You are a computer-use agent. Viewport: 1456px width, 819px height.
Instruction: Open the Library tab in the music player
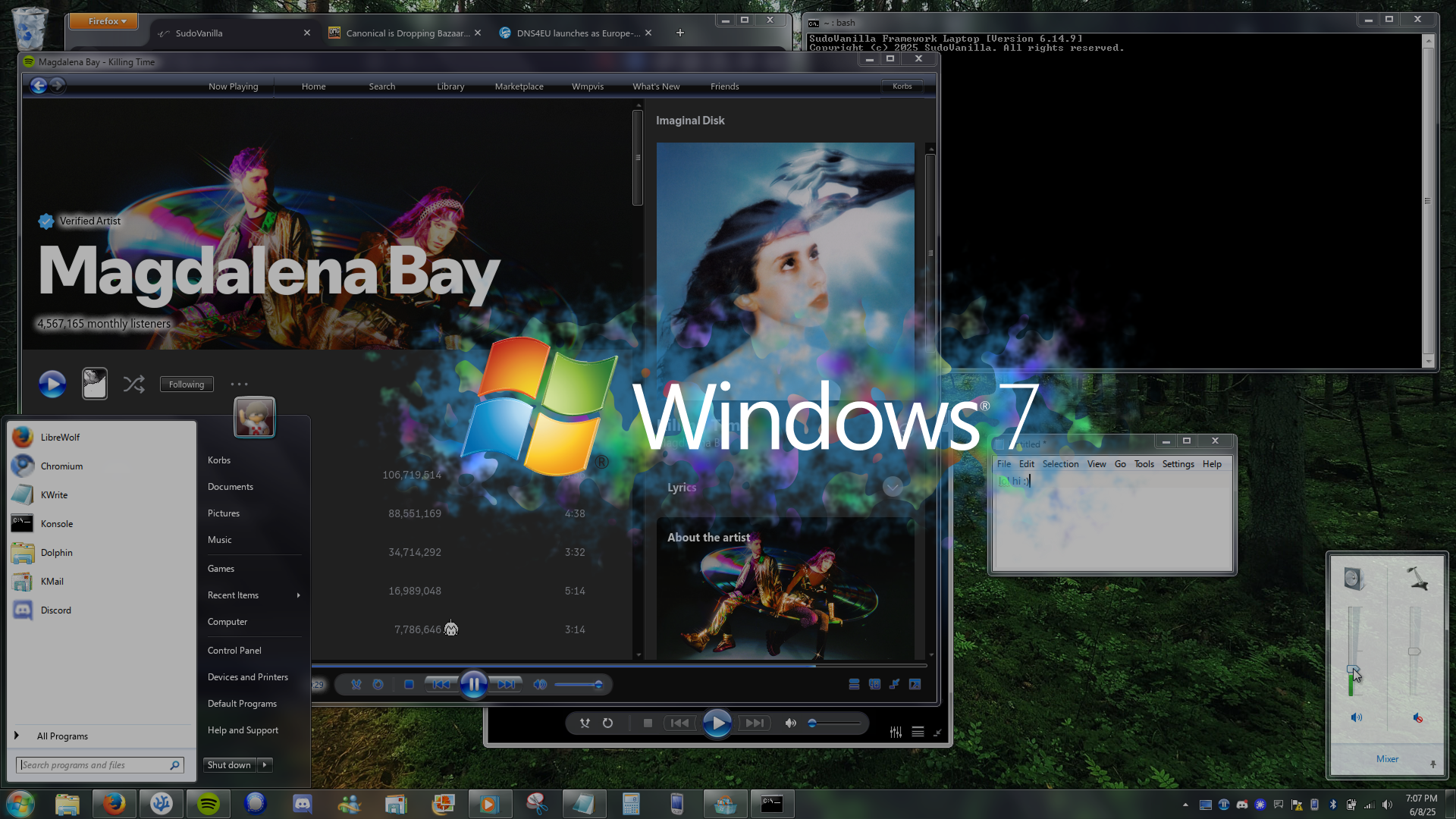pos(450,86)
